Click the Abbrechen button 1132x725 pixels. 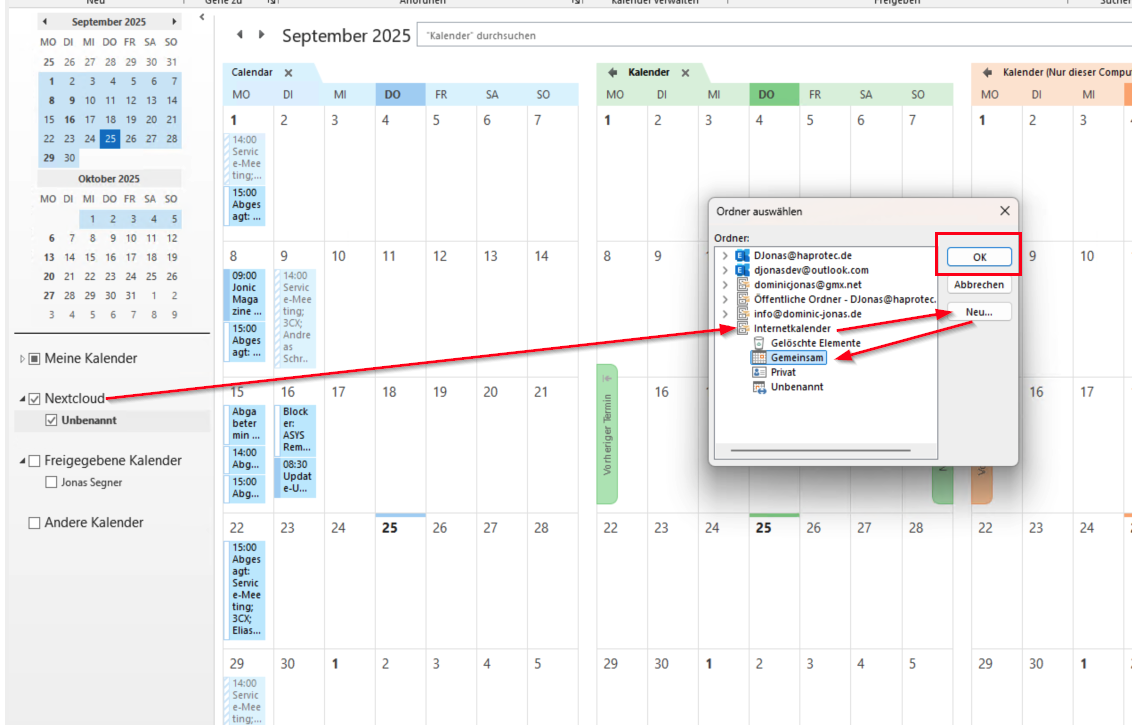click(978, 285)
